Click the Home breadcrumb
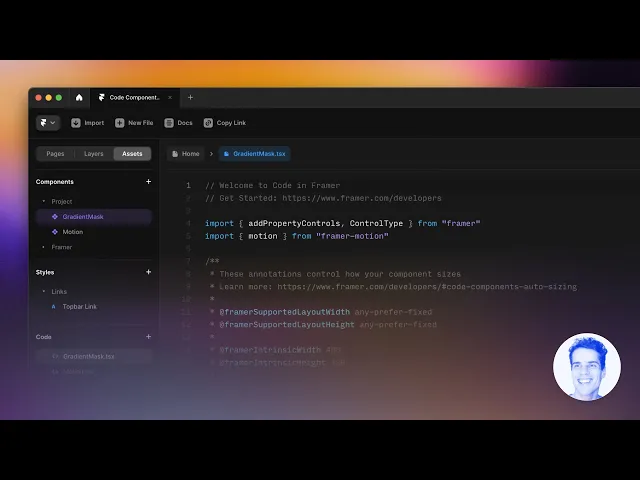Viewport: 640px width, 480px height. (x=186, y=154)
